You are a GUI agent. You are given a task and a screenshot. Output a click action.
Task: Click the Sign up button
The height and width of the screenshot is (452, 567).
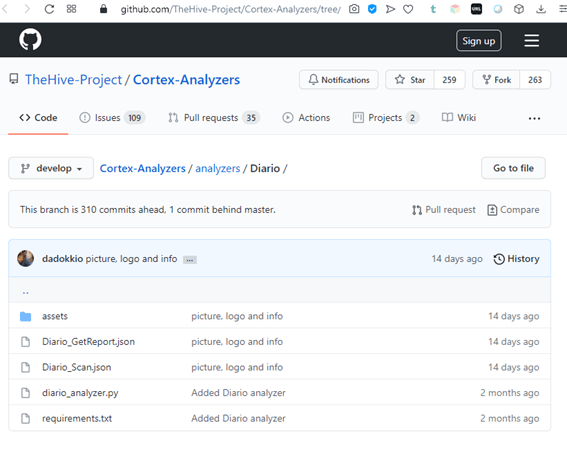(x=478, y=40)
